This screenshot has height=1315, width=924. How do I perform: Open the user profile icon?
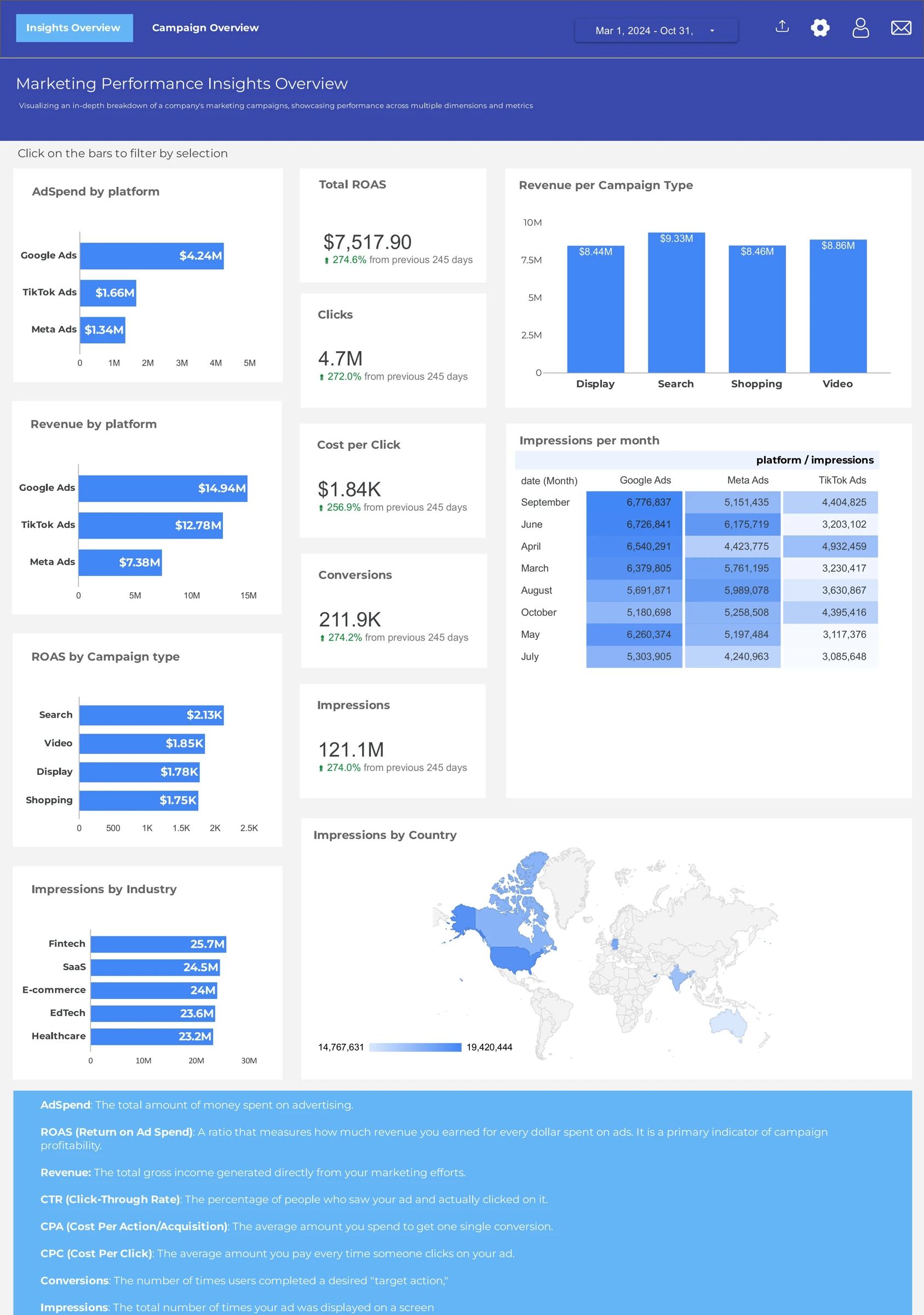click(x=860, y=27)
